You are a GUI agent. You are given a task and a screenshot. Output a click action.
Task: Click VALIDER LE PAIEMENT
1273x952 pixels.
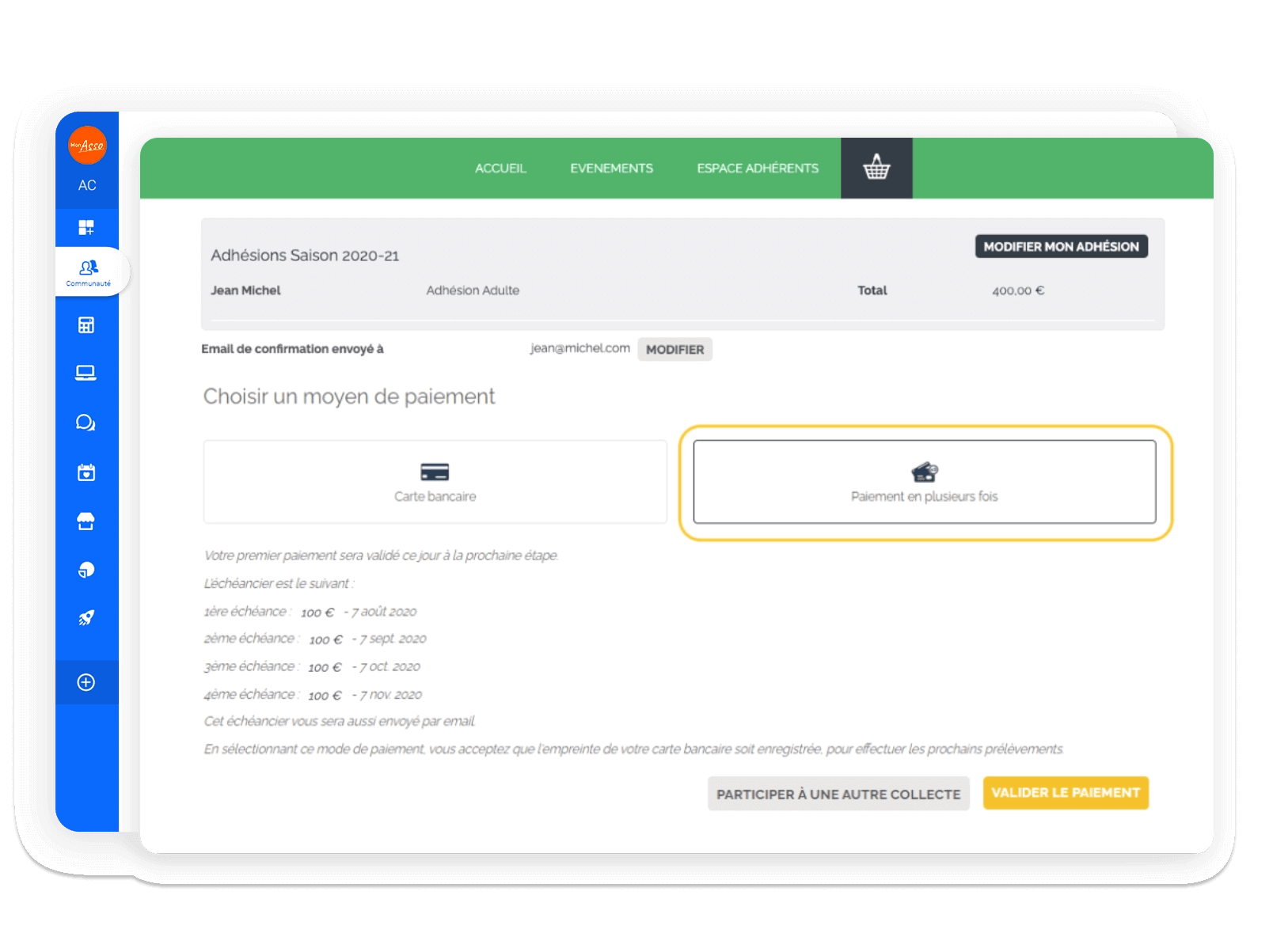(x=1065, y=792)
